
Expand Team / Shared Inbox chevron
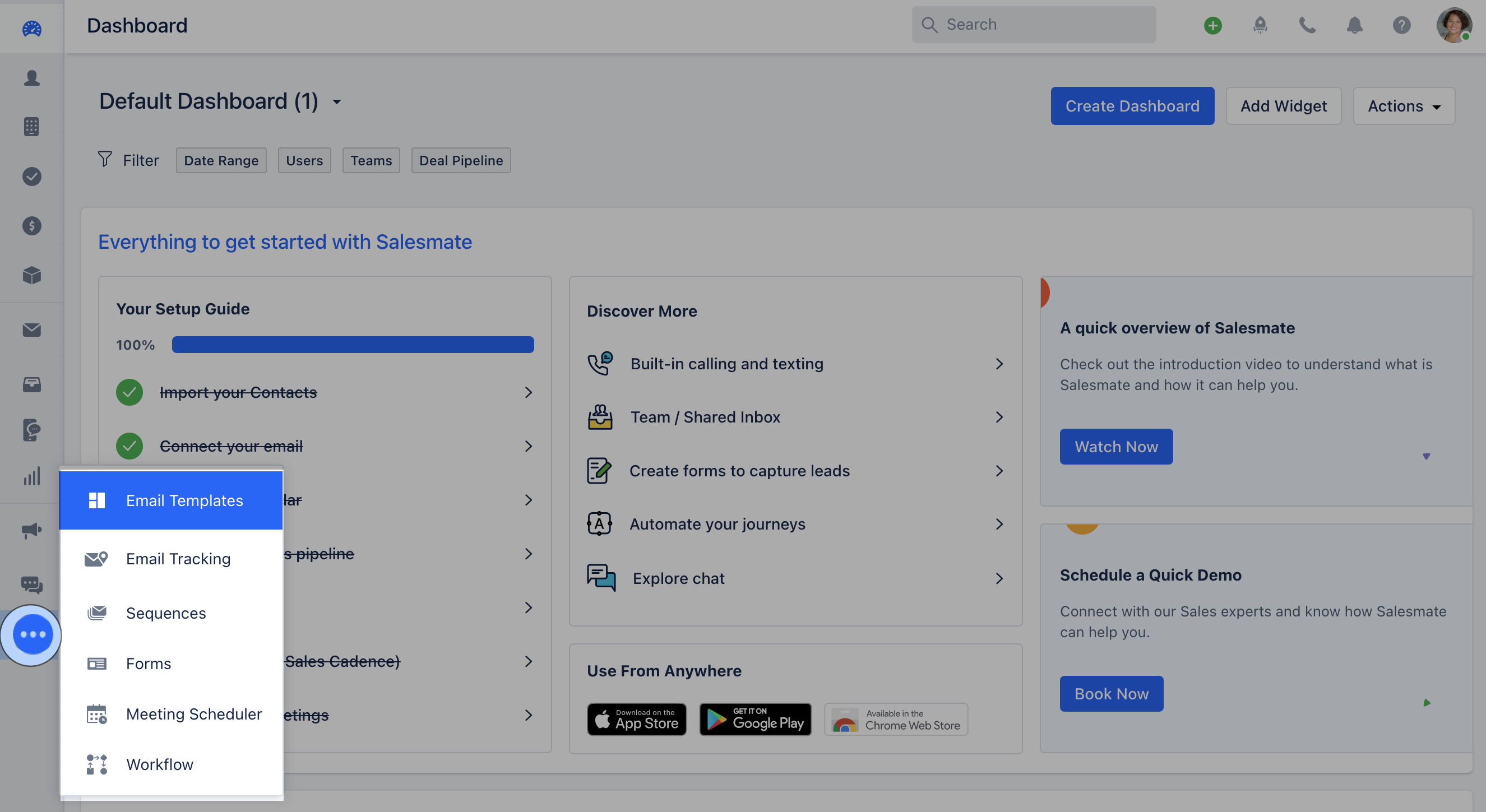click(x=999, y=416)
